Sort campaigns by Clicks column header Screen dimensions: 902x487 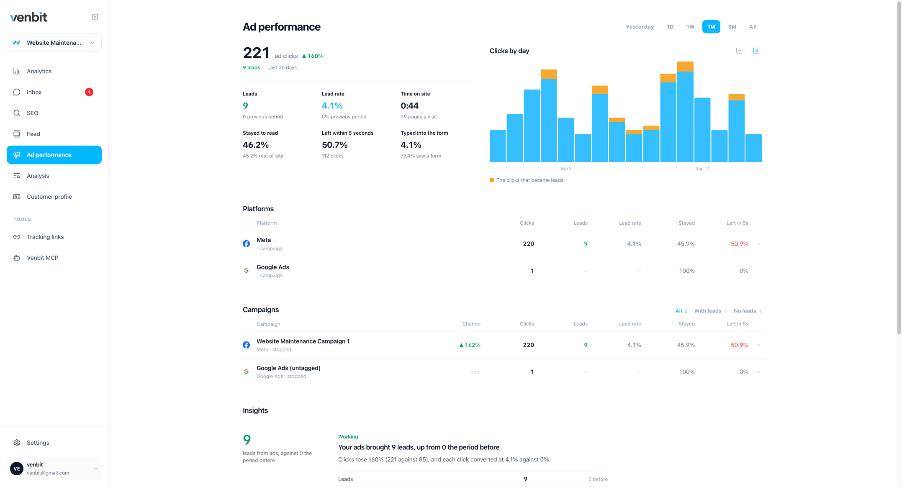(527, 324)
